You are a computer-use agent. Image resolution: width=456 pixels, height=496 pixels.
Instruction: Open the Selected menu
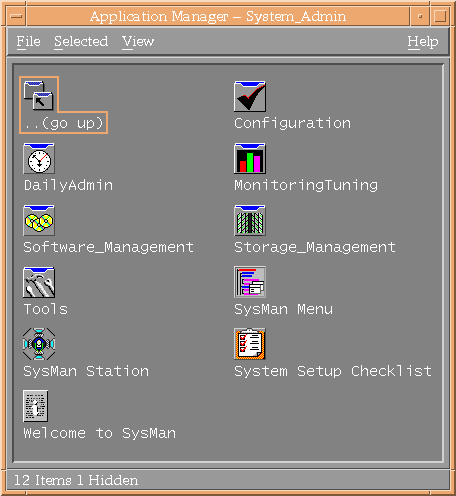click(x=81, y=42)
